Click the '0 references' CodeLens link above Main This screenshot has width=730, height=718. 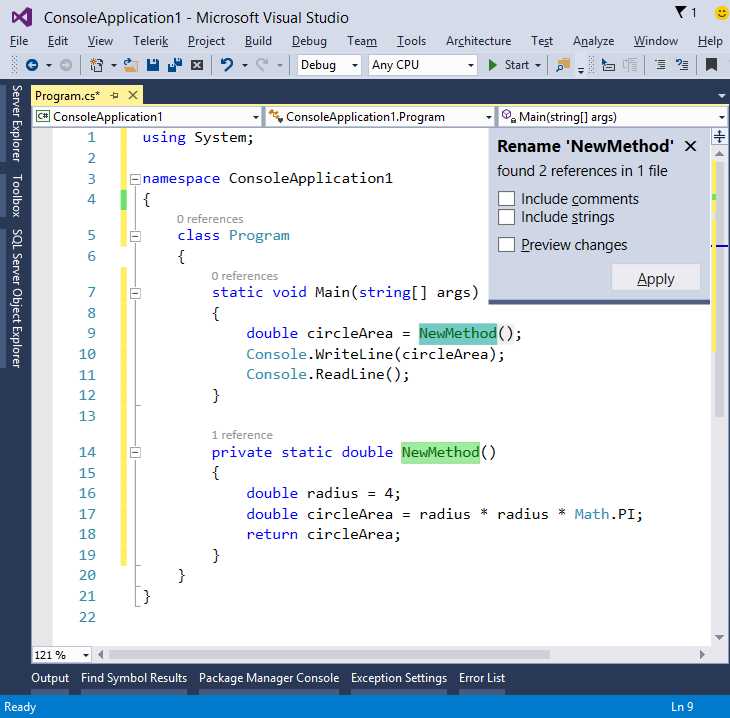coord(244,276)
